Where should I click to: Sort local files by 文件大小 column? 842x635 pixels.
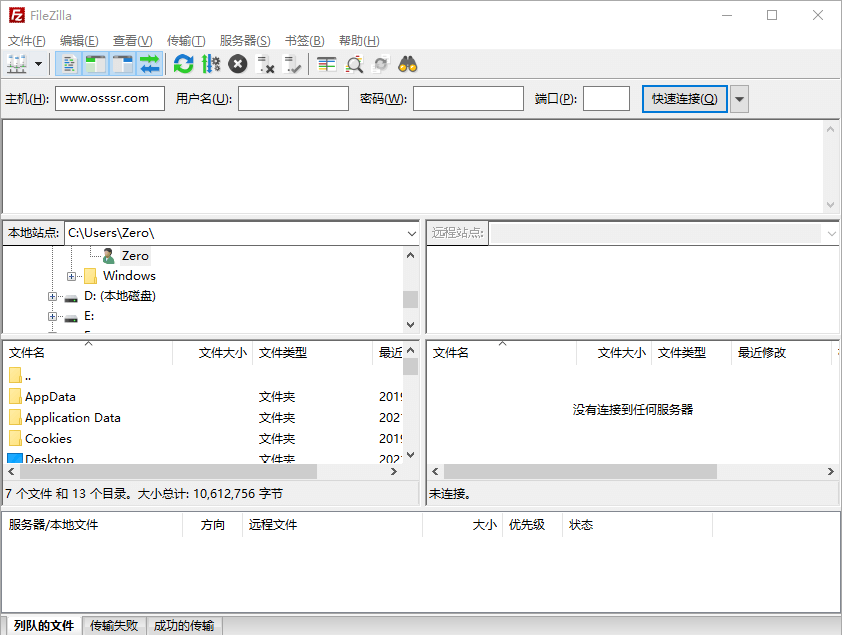(213, 353)
